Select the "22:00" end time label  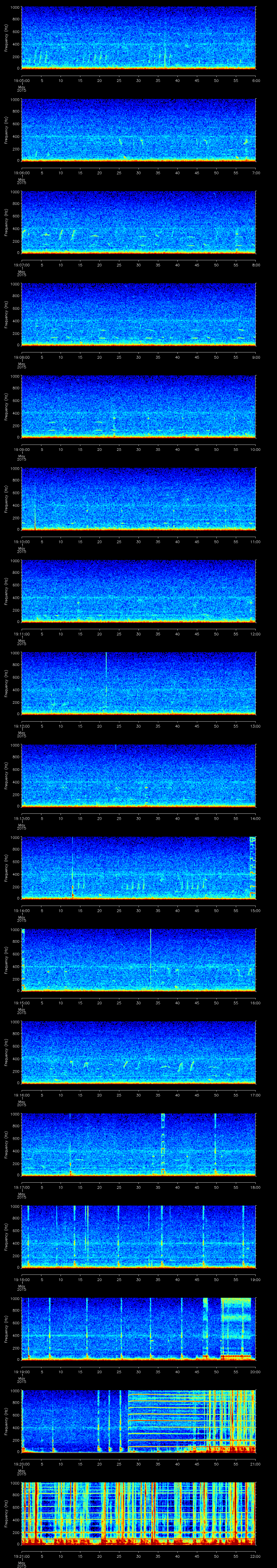pyautogui.click(x=255, y=1556)
